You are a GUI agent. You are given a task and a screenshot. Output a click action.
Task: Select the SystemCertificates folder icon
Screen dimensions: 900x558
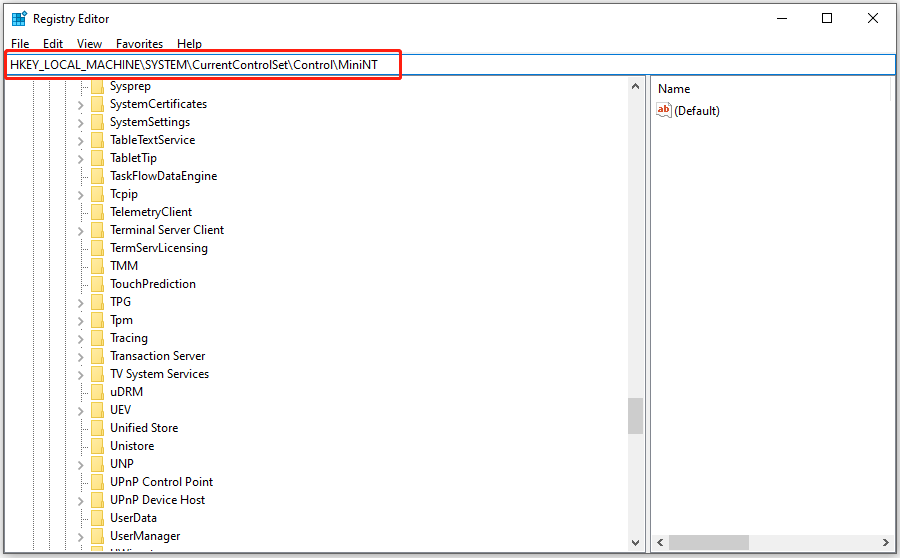[98, 104]
